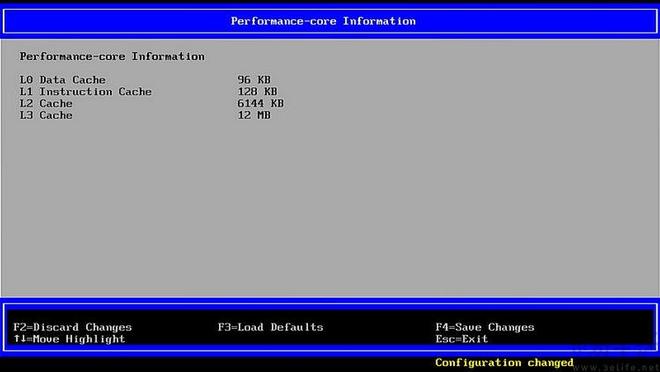Select the L3 Cache row label

tap(46, 115)
